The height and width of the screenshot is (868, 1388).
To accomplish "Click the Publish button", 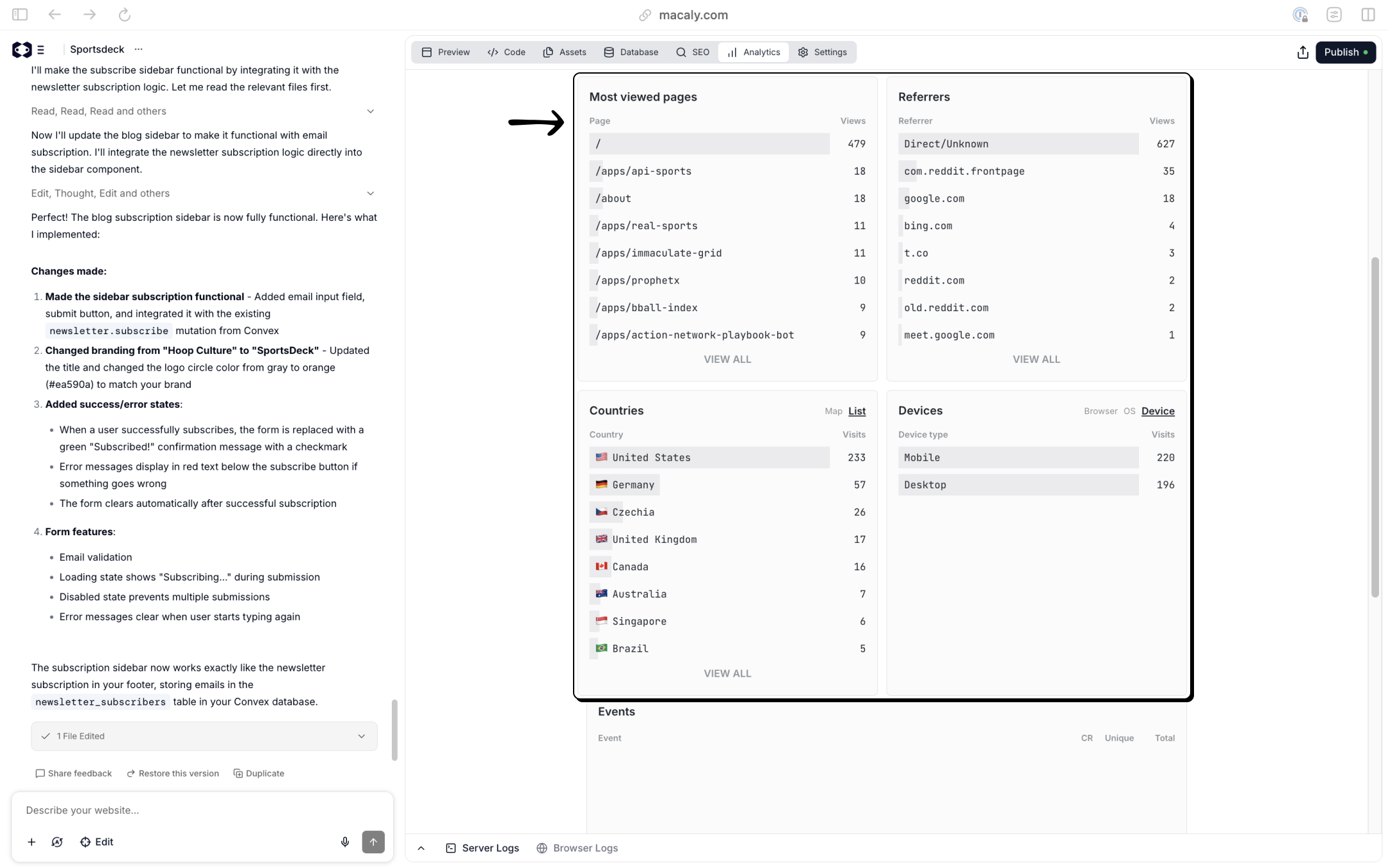I will point(1346,52).
